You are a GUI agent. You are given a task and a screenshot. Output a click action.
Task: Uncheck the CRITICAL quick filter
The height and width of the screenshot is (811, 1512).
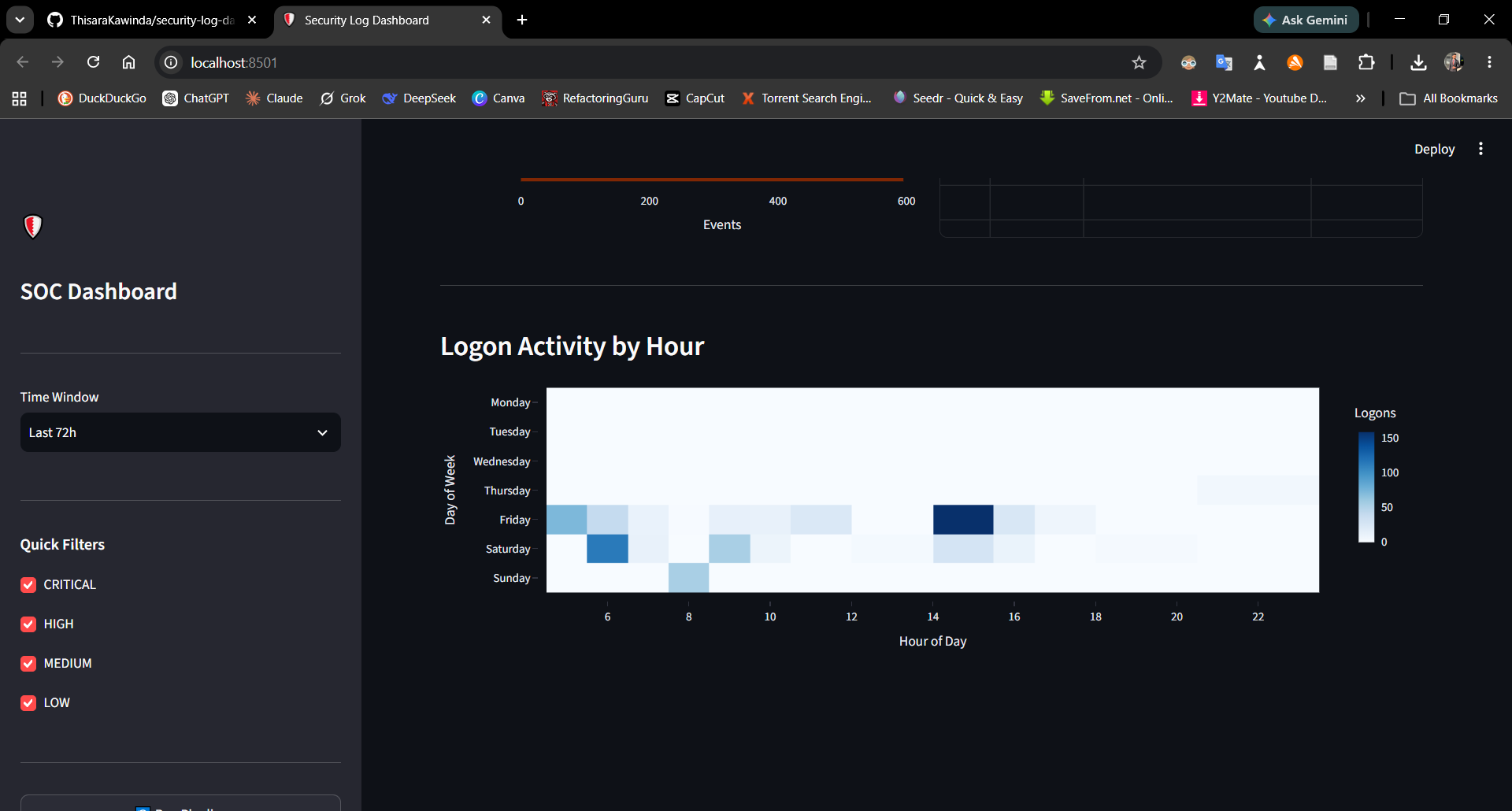tap(28, 585)
